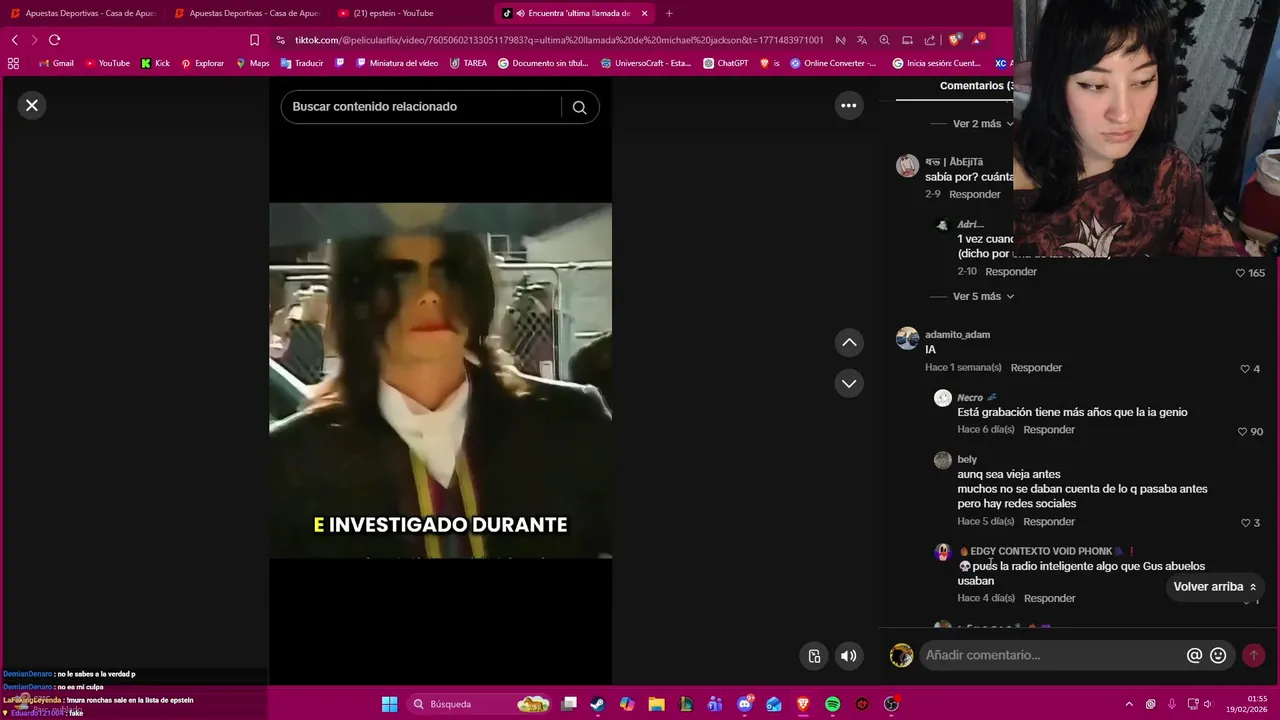Bookmark this page icon
Image resolution: width=1280 pixels, height=720 pixels.
(254, 40)
